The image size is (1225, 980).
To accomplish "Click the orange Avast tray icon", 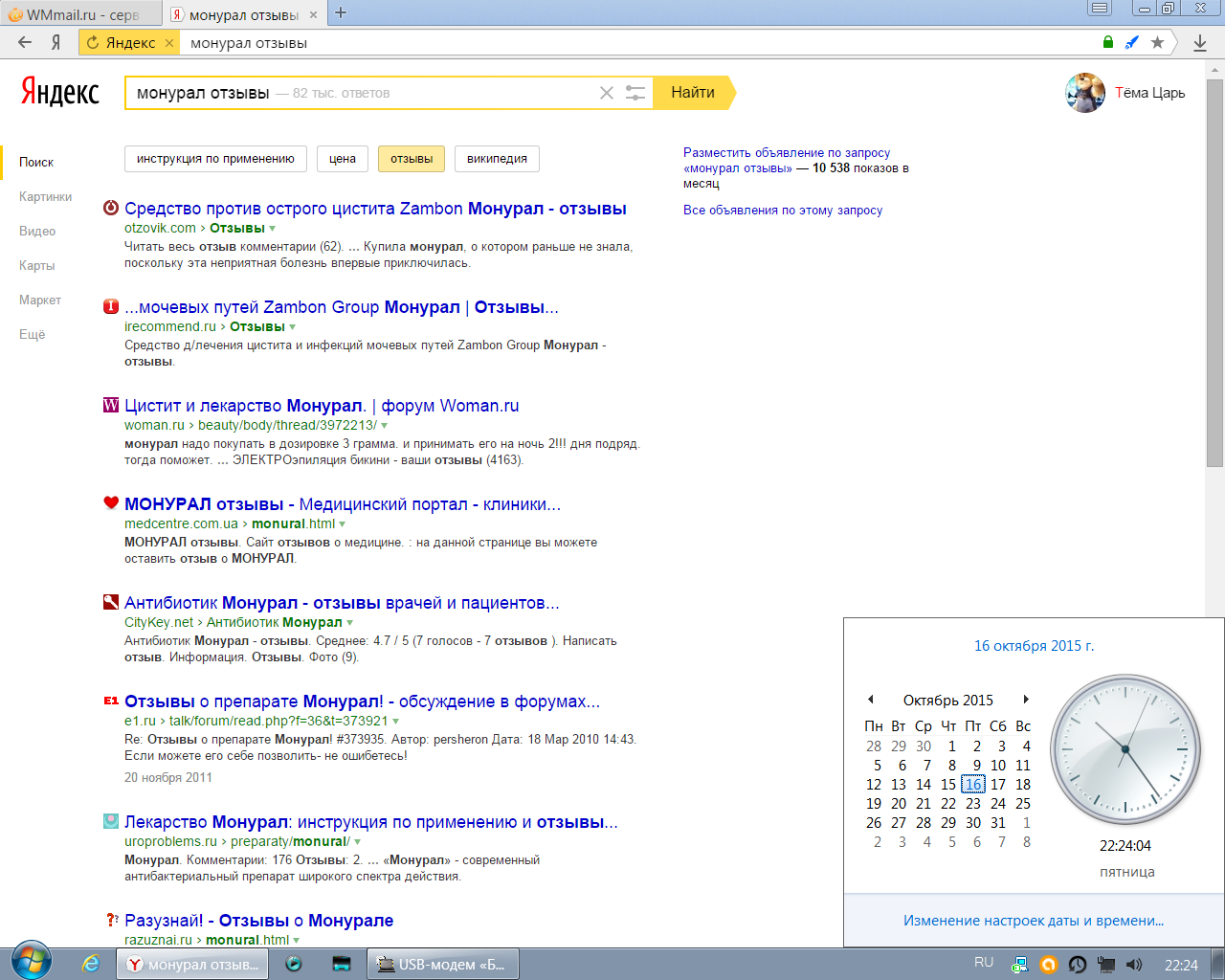I will pyautogui.click(x=1048, y=965).
